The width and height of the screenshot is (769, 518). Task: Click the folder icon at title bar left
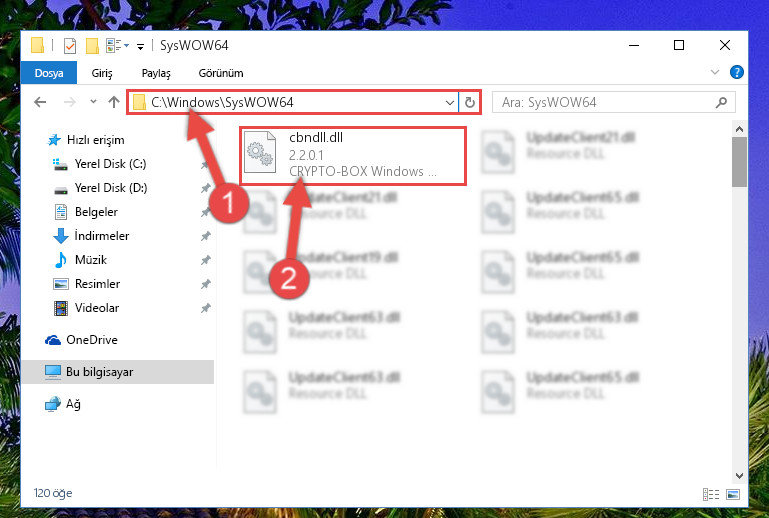pyautogui.click(x=38, y=45)
